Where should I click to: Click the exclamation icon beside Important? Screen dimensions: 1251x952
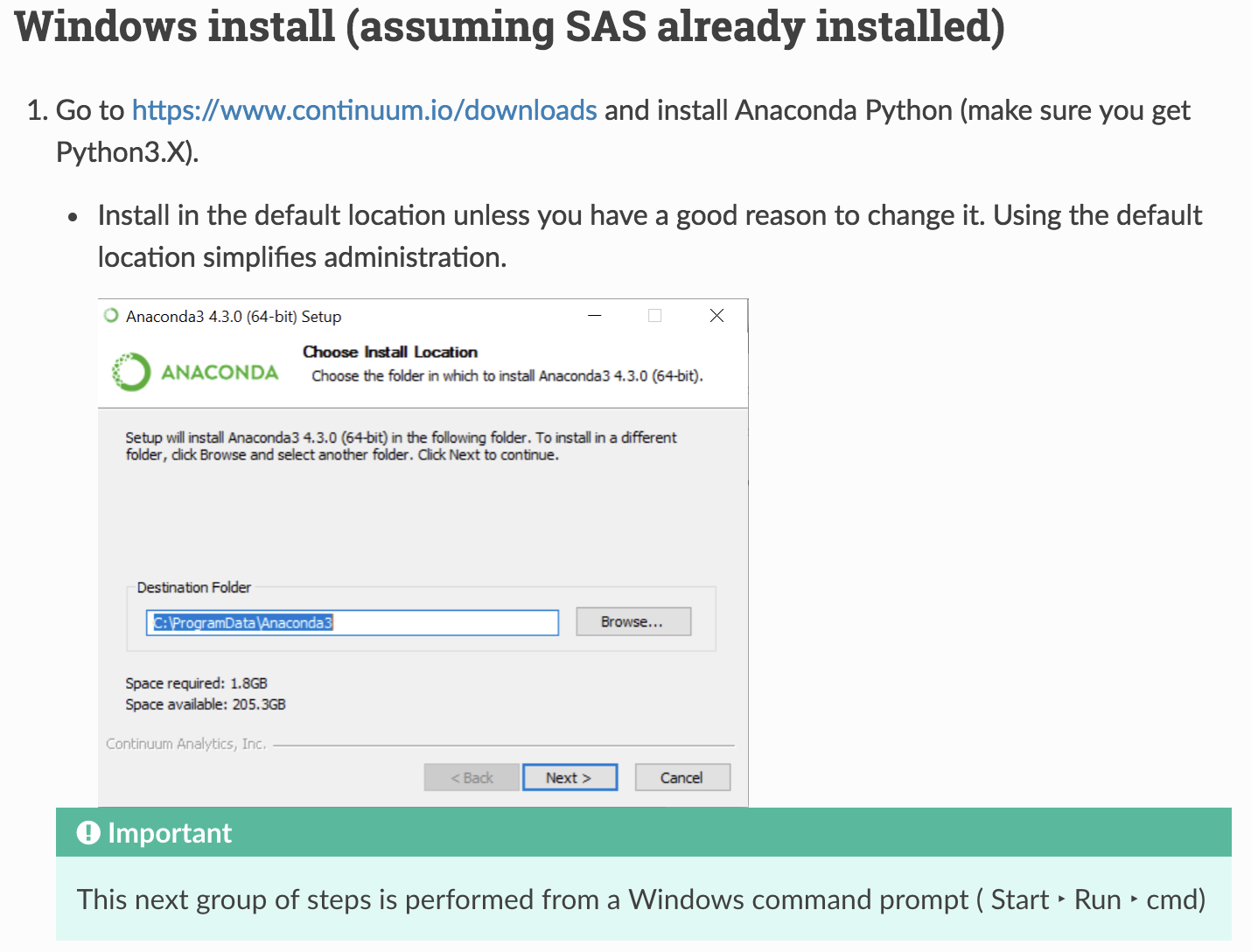coord(88,832)
